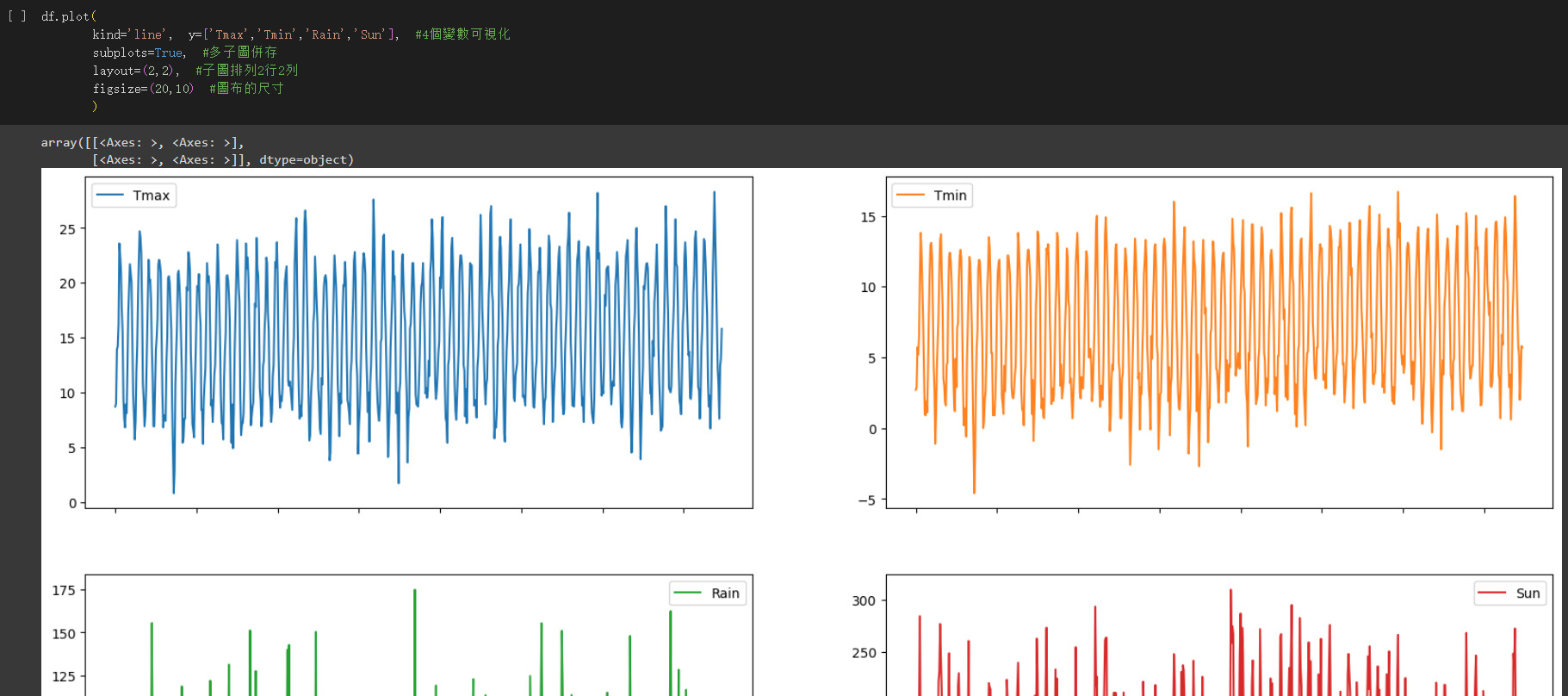This screenshot has width=1568, height=696.
Task: Click the 250 tick label on Sun chart
Action: [x=864, y=653]
